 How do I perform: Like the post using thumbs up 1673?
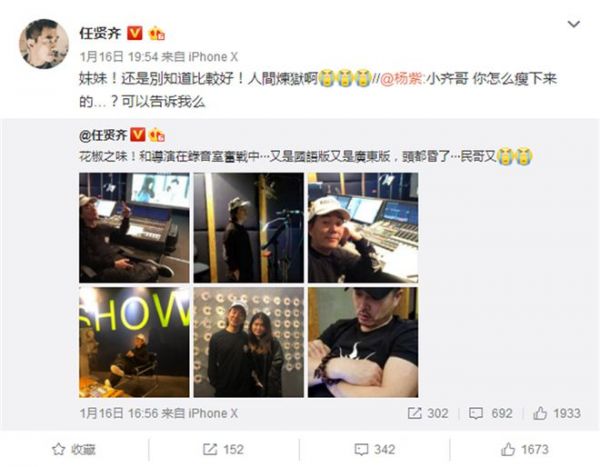525,449
